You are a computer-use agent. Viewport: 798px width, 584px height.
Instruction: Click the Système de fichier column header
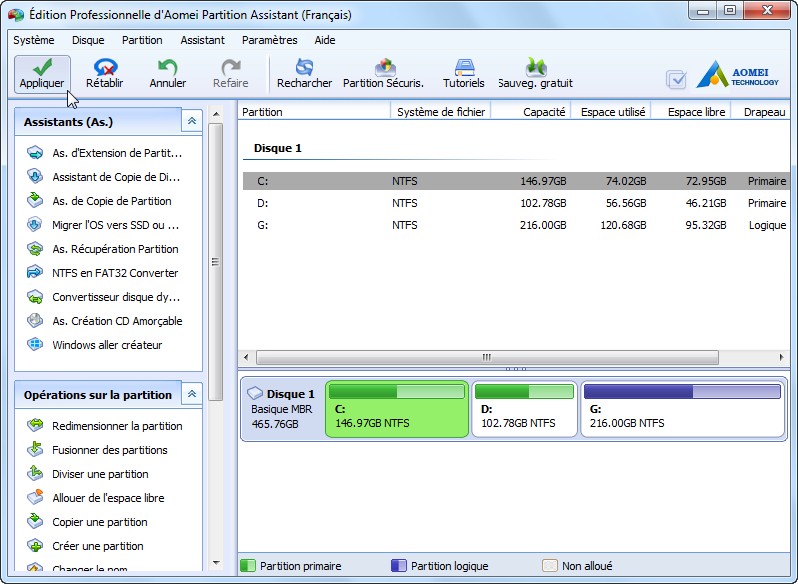(x=441, y=112)
